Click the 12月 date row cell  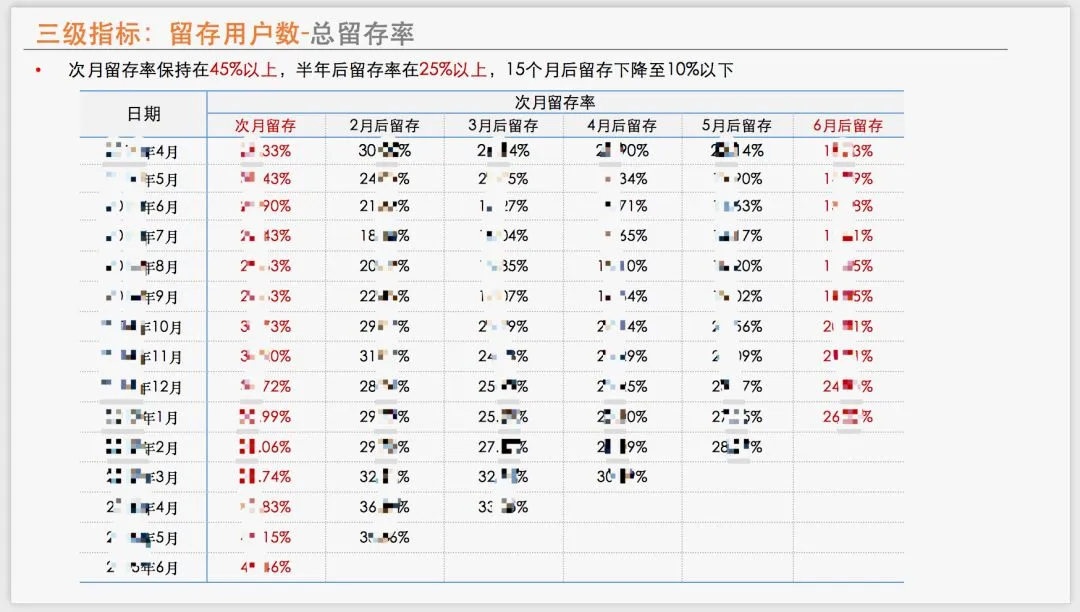[141, 387]
